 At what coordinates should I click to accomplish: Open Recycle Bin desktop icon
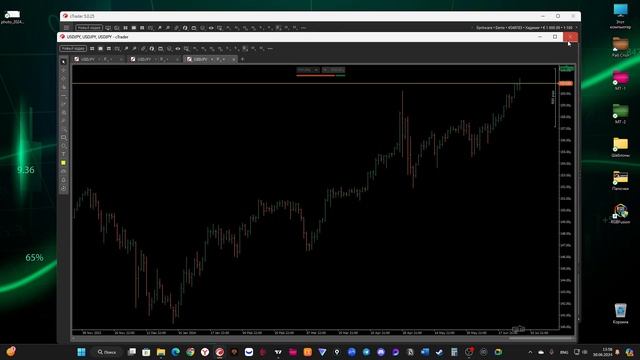click(620, 313)
